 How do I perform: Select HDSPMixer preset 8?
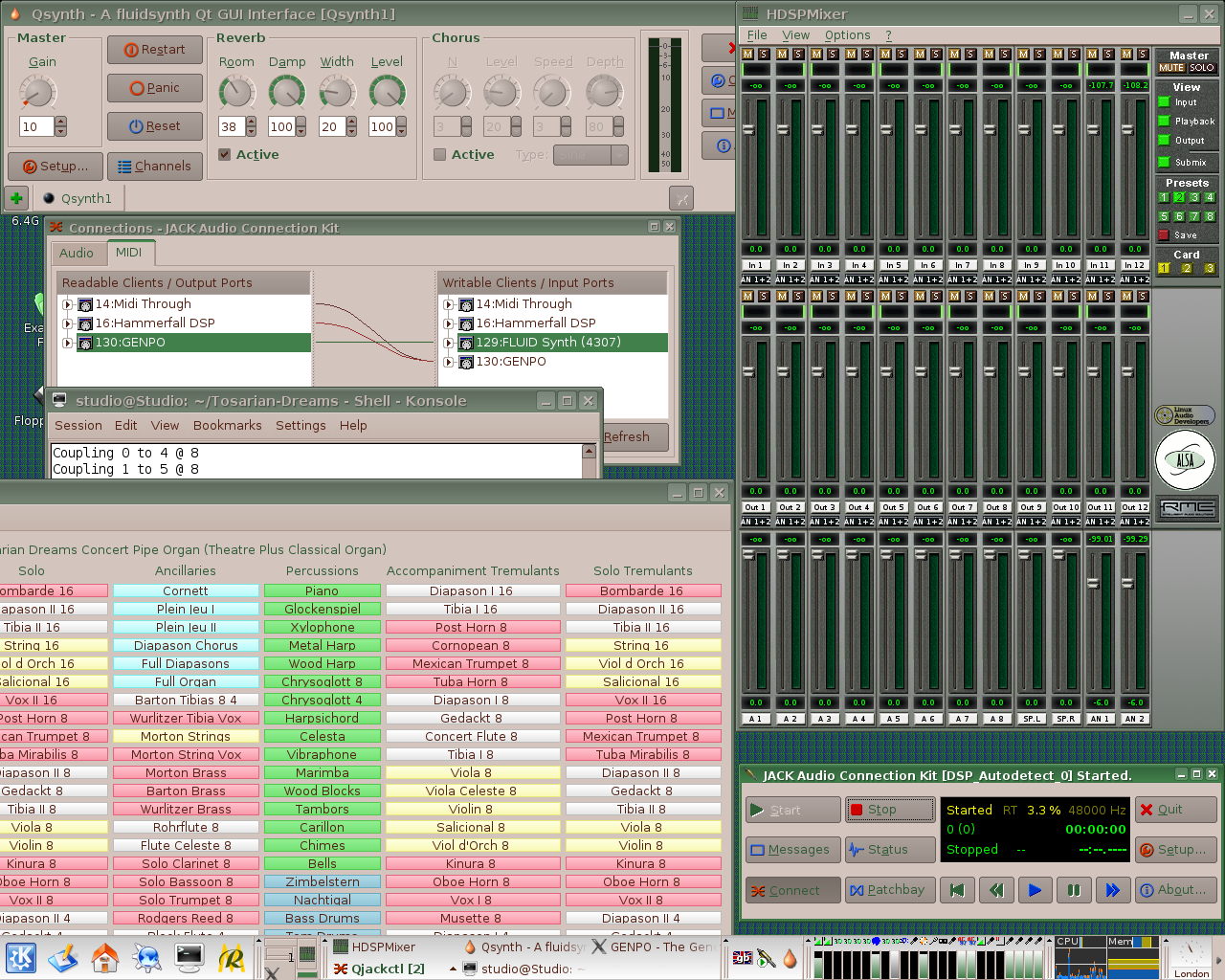click(x=1210, y=216)
